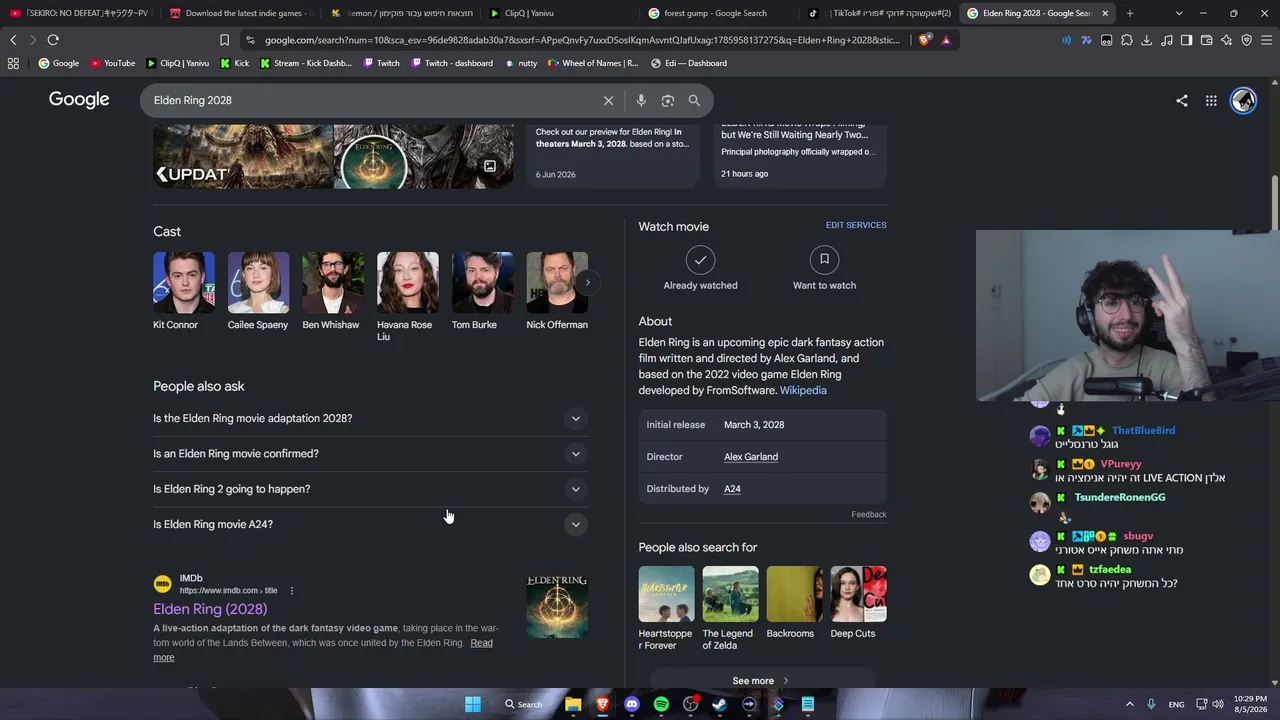Share the Google results page
The image size is (1280, 720).
click(1182, 100)
